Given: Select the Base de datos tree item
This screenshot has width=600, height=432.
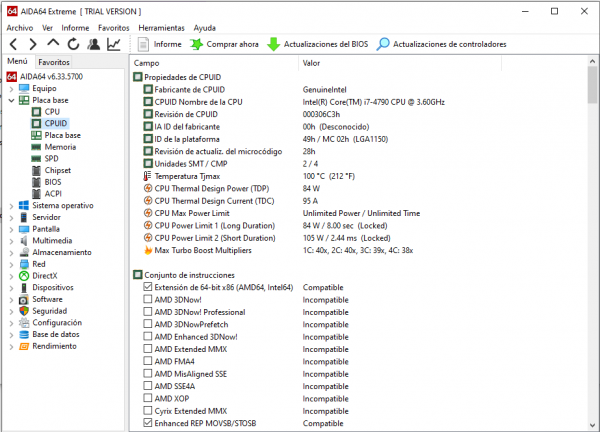Looking at the screenshot, I should point(55,334).
